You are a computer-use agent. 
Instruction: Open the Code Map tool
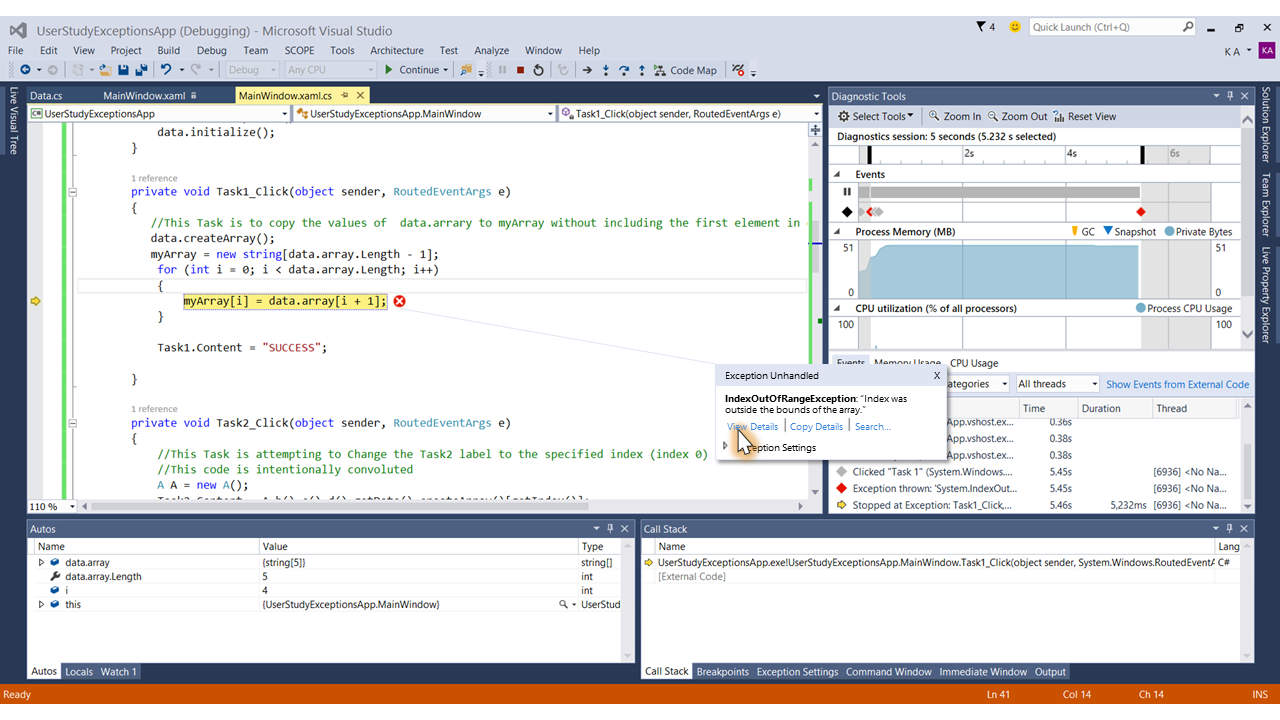(x=686, y=70)
